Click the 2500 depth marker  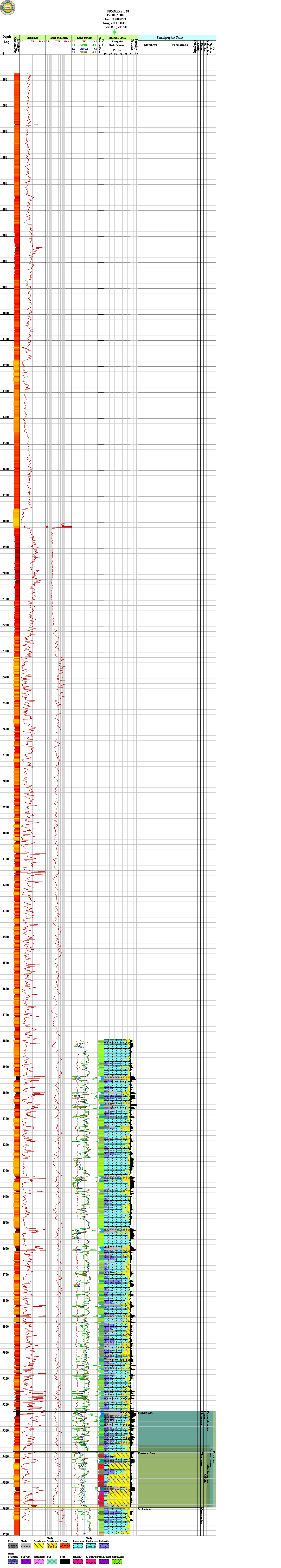click(x=5, y=703)
